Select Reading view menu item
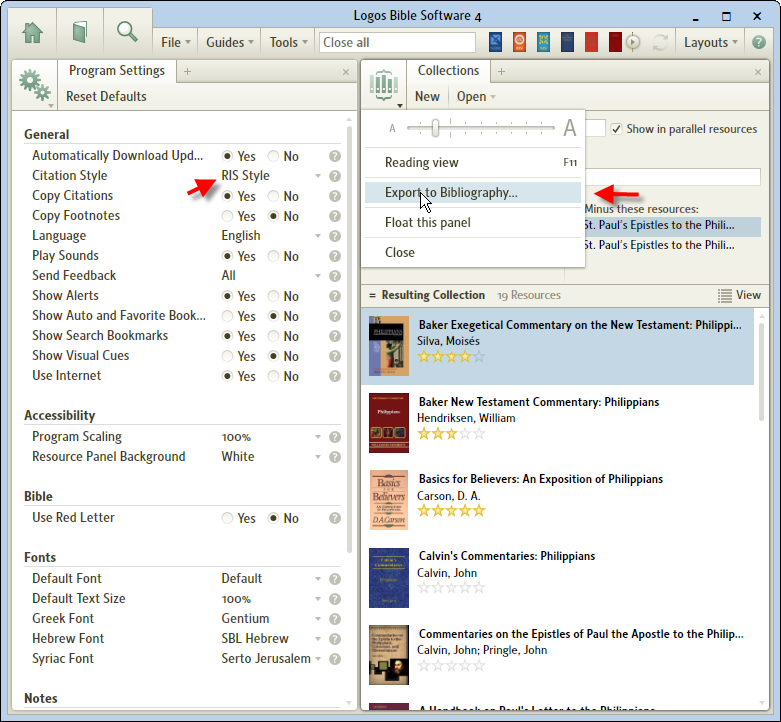Image resolution: width=781 pixels, height=722 pixels. coord(473,163)
